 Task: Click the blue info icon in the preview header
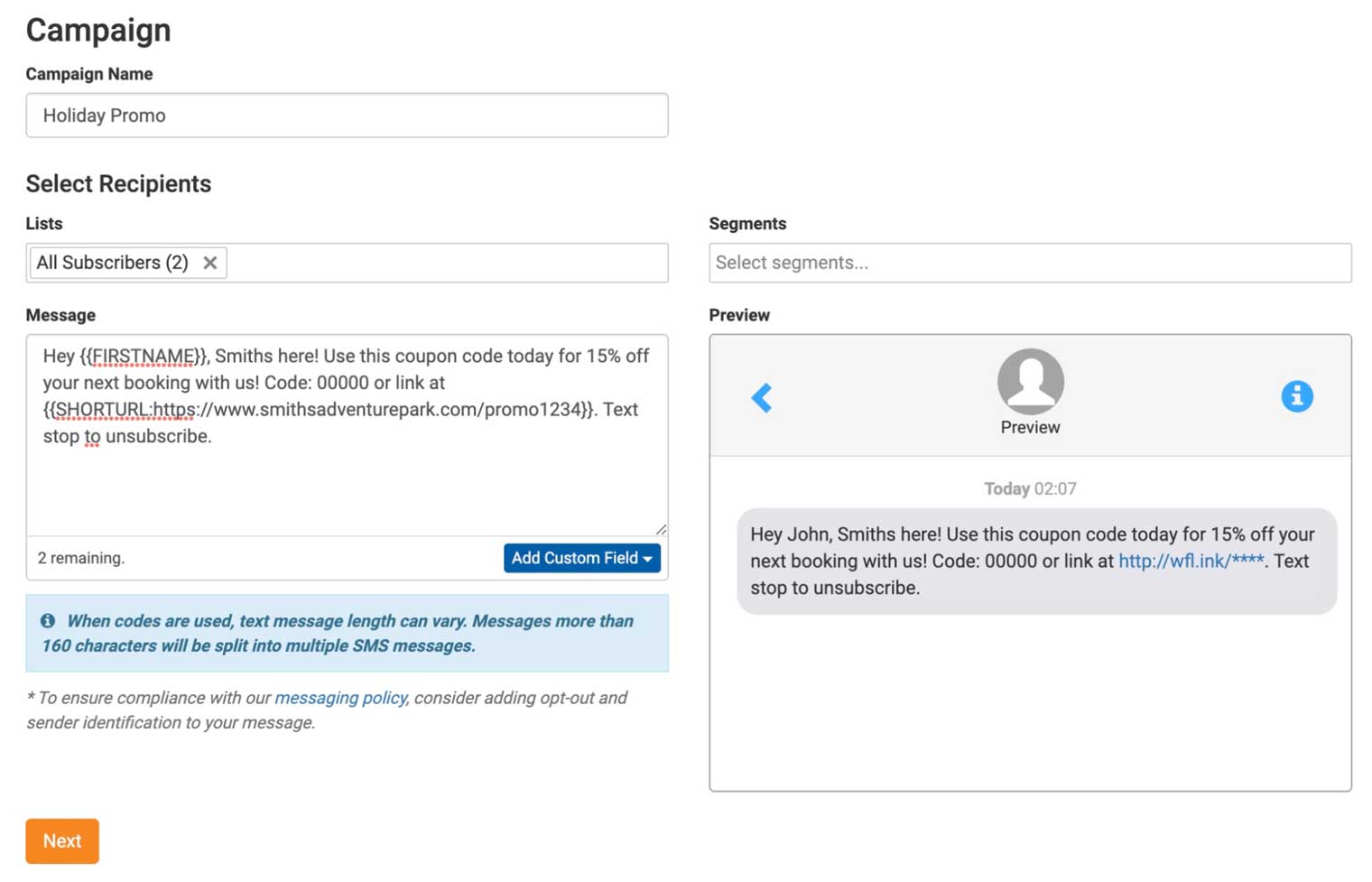click(x=1296, y=396)
